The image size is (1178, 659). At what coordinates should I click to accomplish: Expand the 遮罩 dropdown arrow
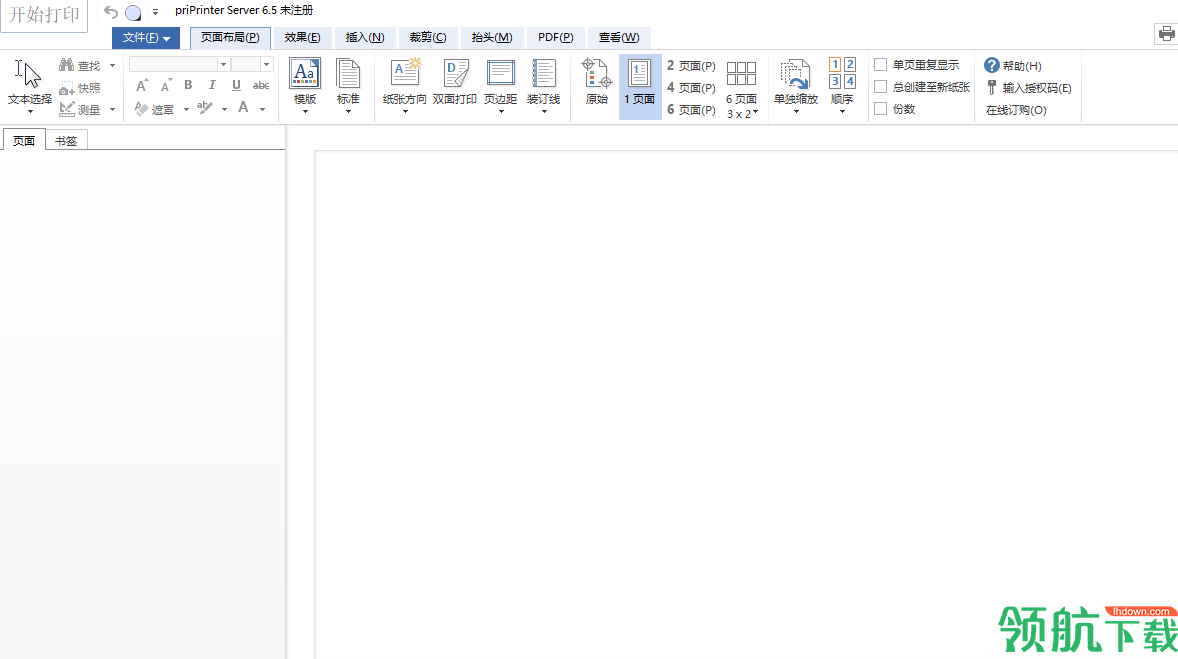[x=186, y=110]
